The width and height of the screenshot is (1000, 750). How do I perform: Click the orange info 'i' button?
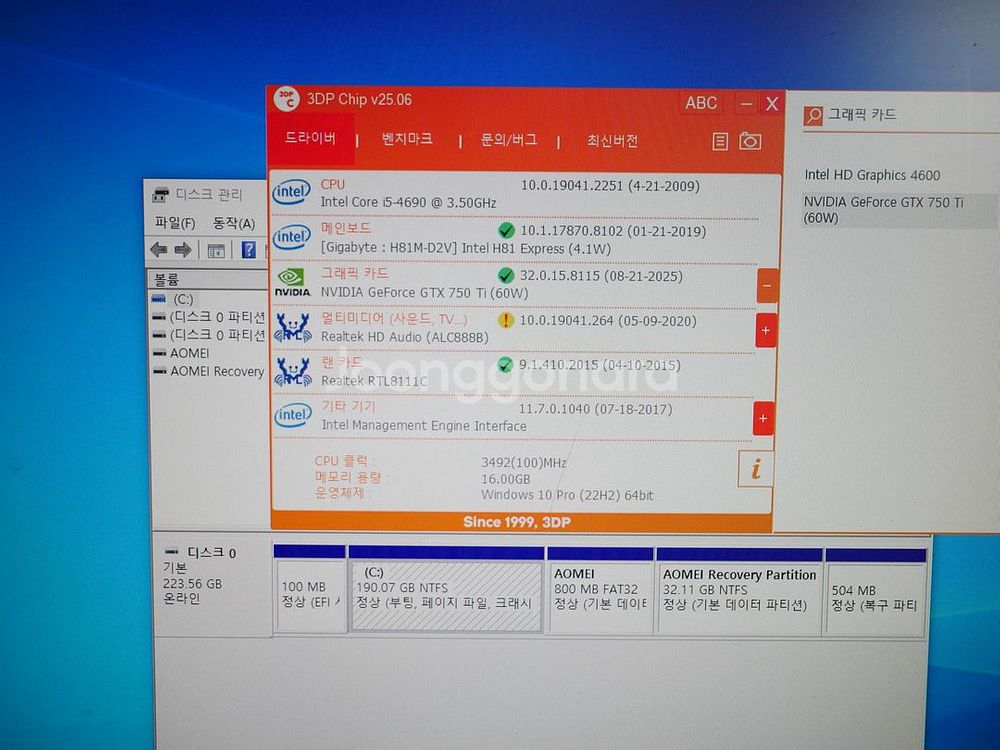[756, 469]
